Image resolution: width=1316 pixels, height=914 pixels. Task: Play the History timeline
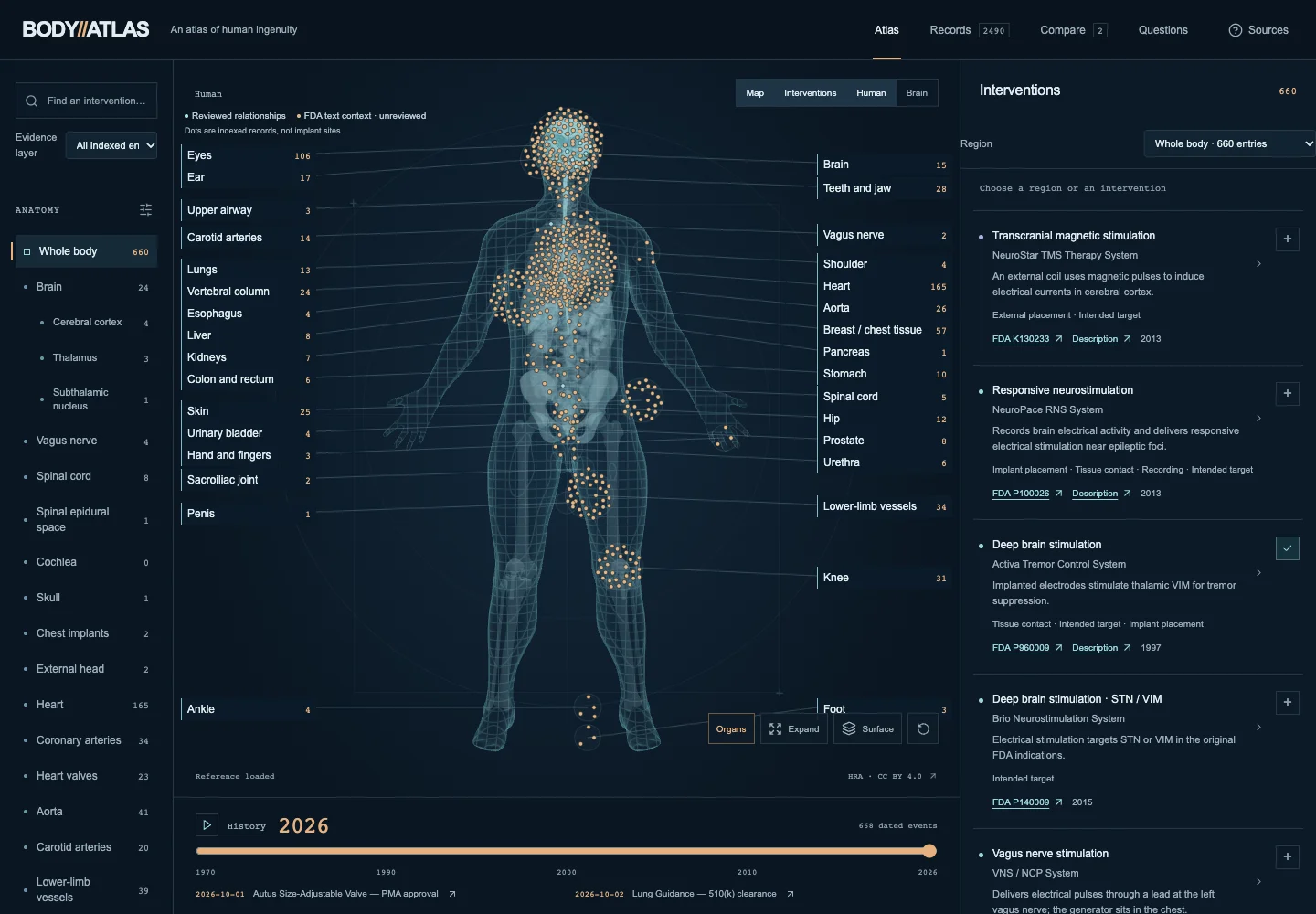click(x=207, y=825)
